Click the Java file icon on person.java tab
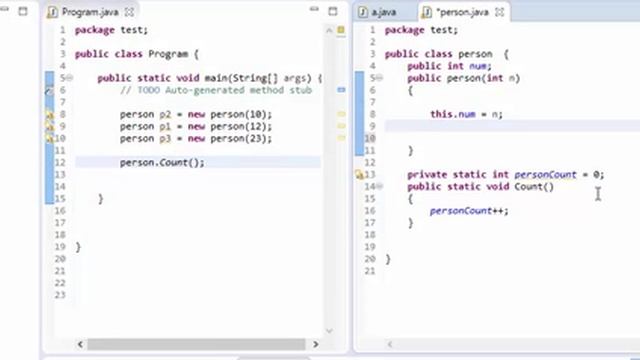Viewport: 640px width, 360px height. pos(426,12)
